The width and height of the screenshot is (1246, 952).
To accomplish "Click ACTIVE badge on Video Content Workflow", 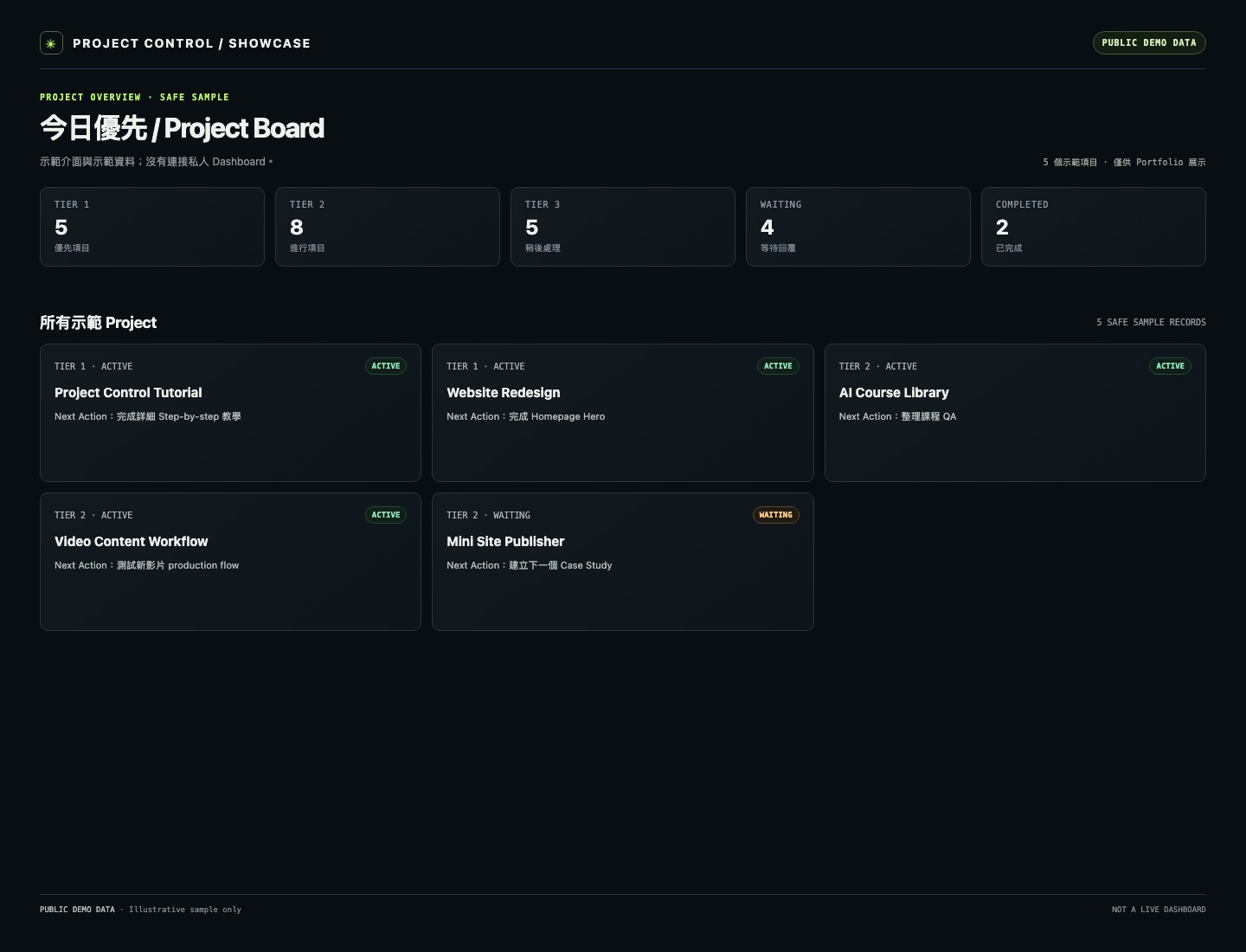I will (x=386, y=515).
